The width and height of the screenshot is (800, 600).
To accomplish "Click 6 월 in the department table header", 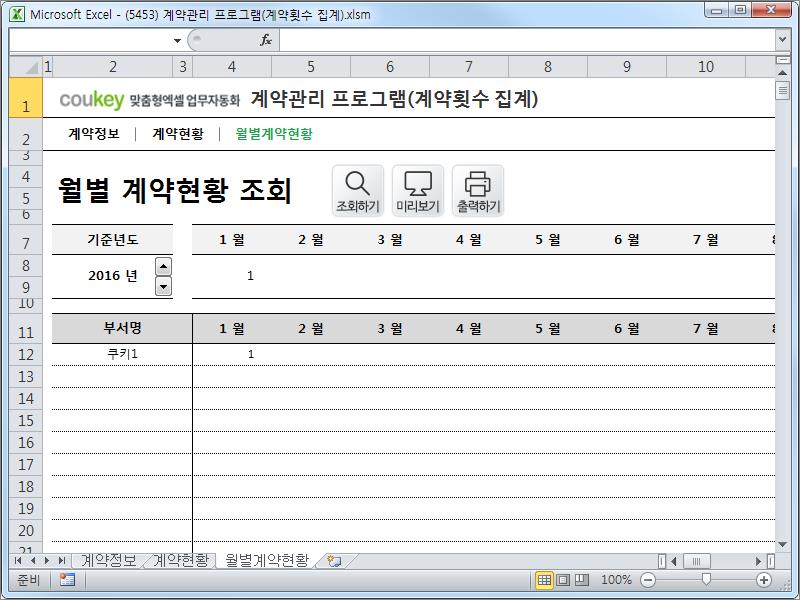I will tap(627, 329).
